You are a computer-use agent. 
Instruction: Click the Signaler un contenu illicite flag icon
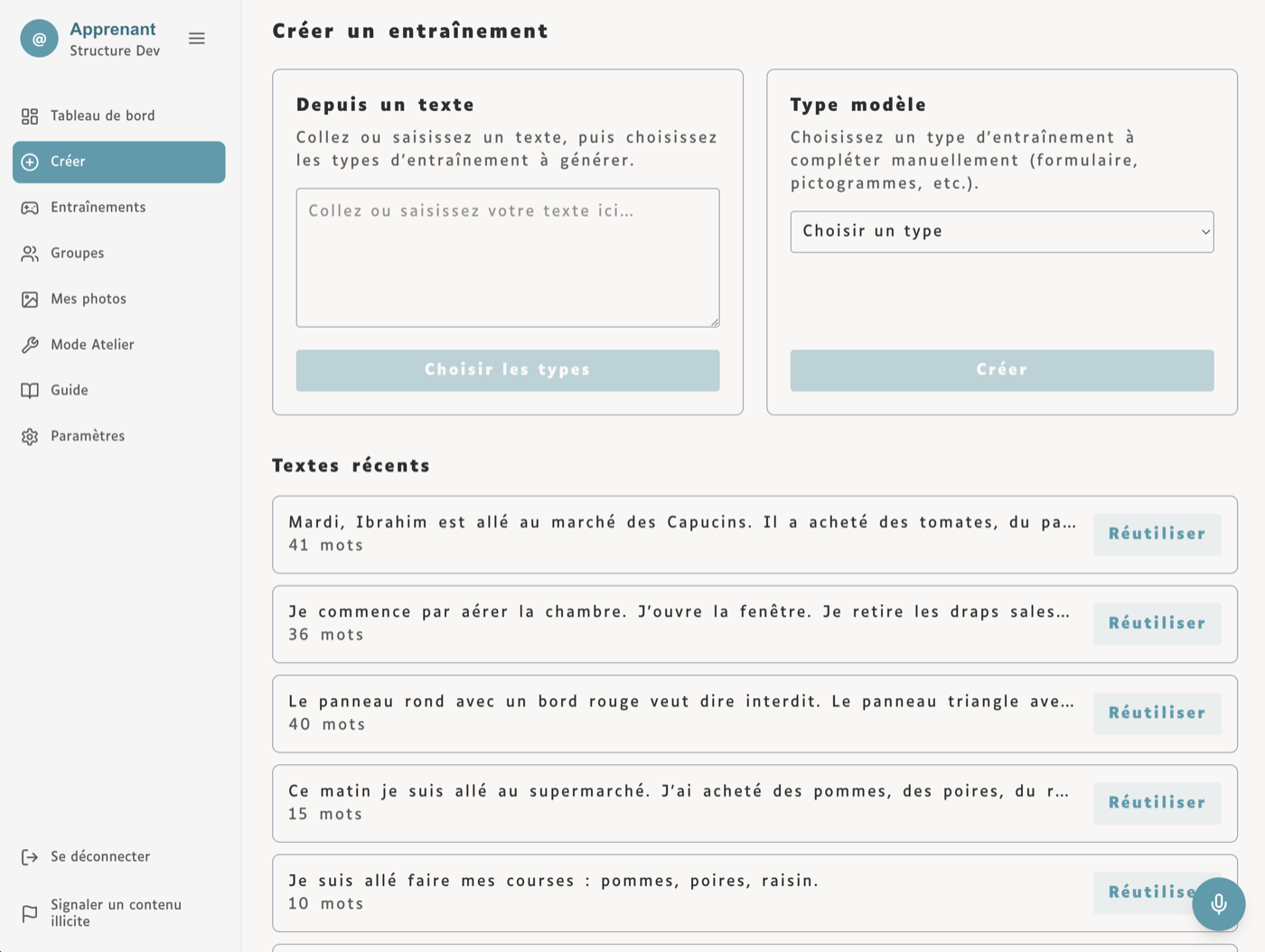click(30, 911)
